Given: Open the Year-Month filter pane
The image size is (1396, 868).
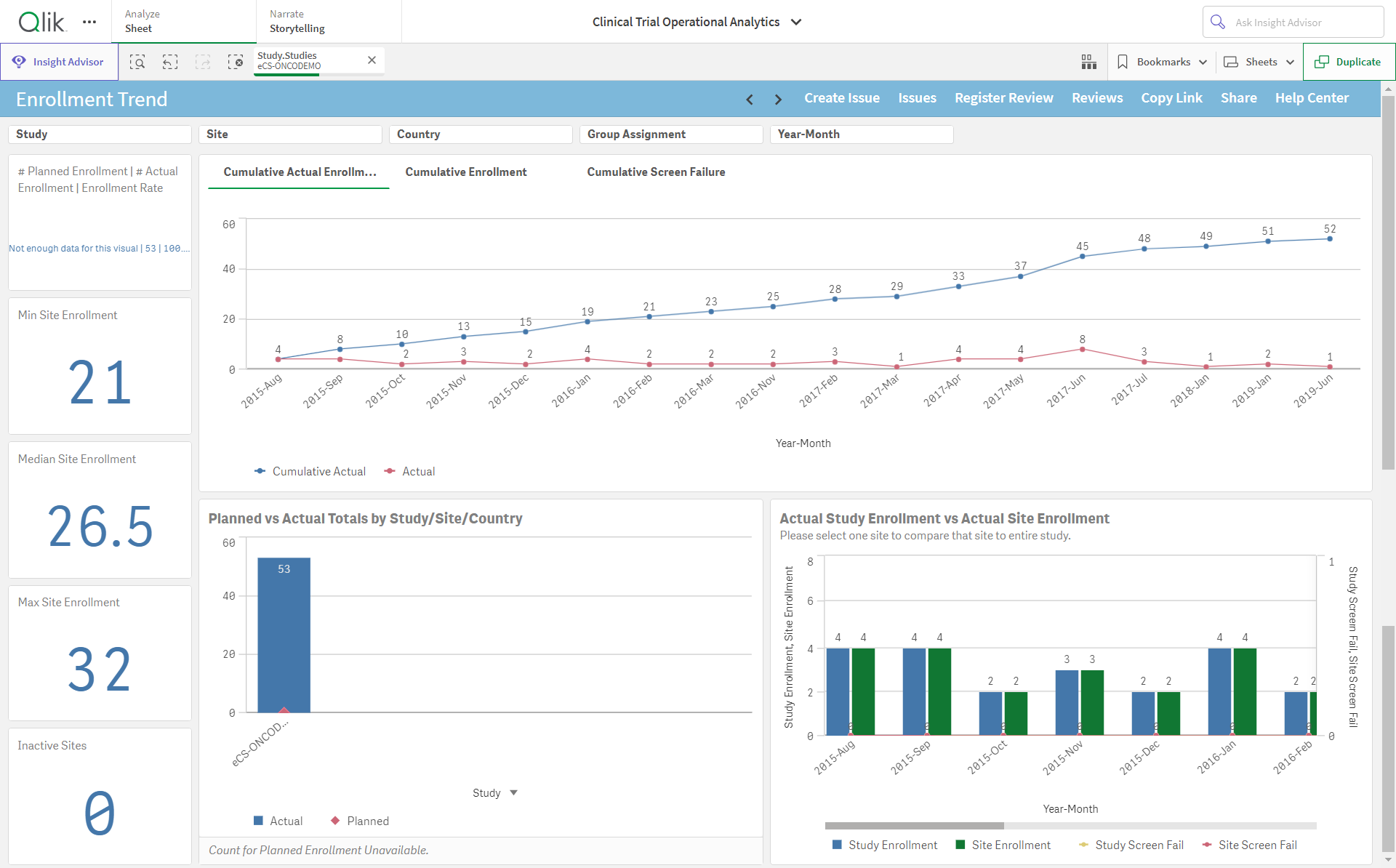Looking at the screenshot, I should tap(862, 134).
